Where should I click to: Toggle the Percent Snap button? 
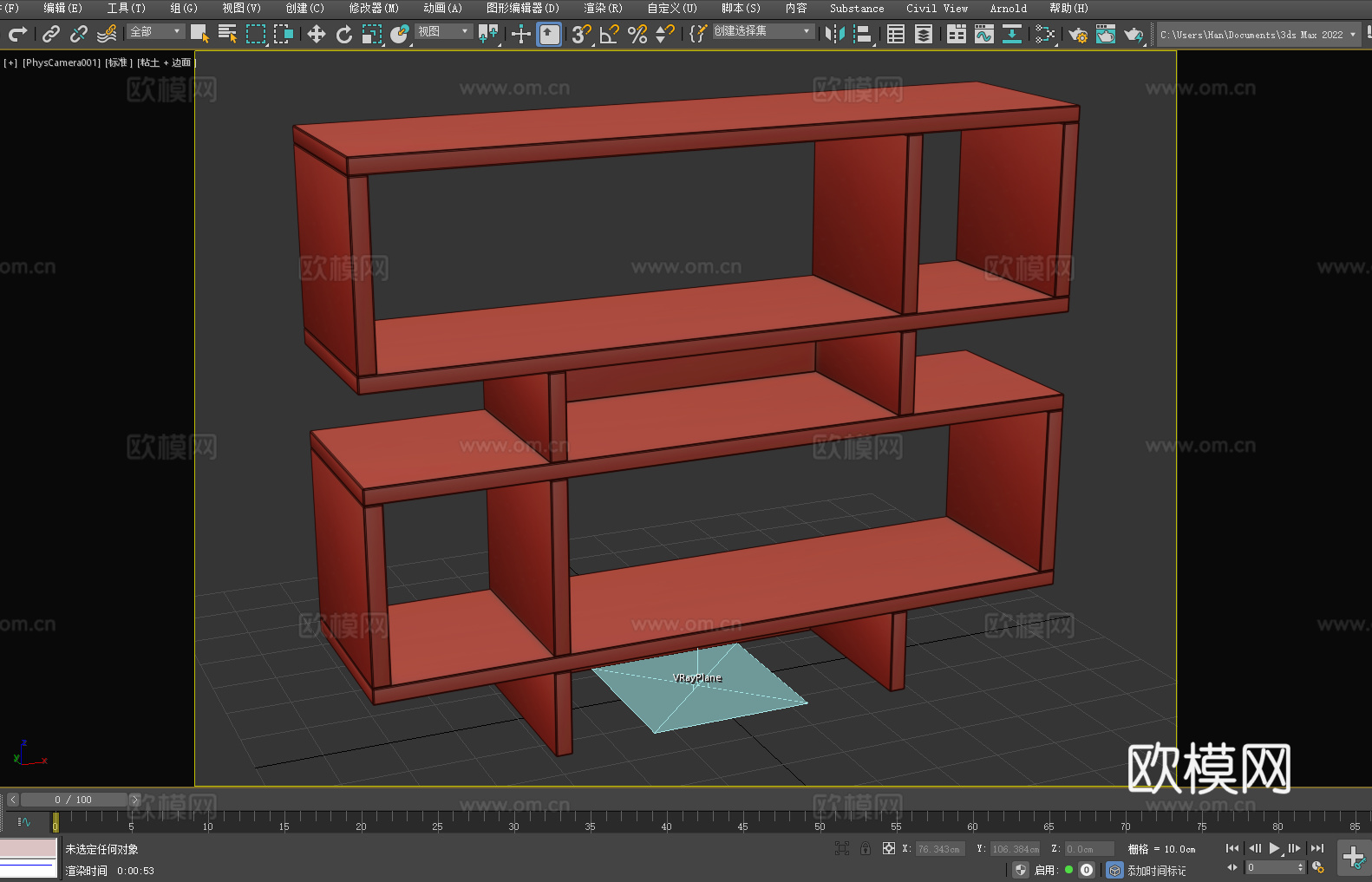637,34
